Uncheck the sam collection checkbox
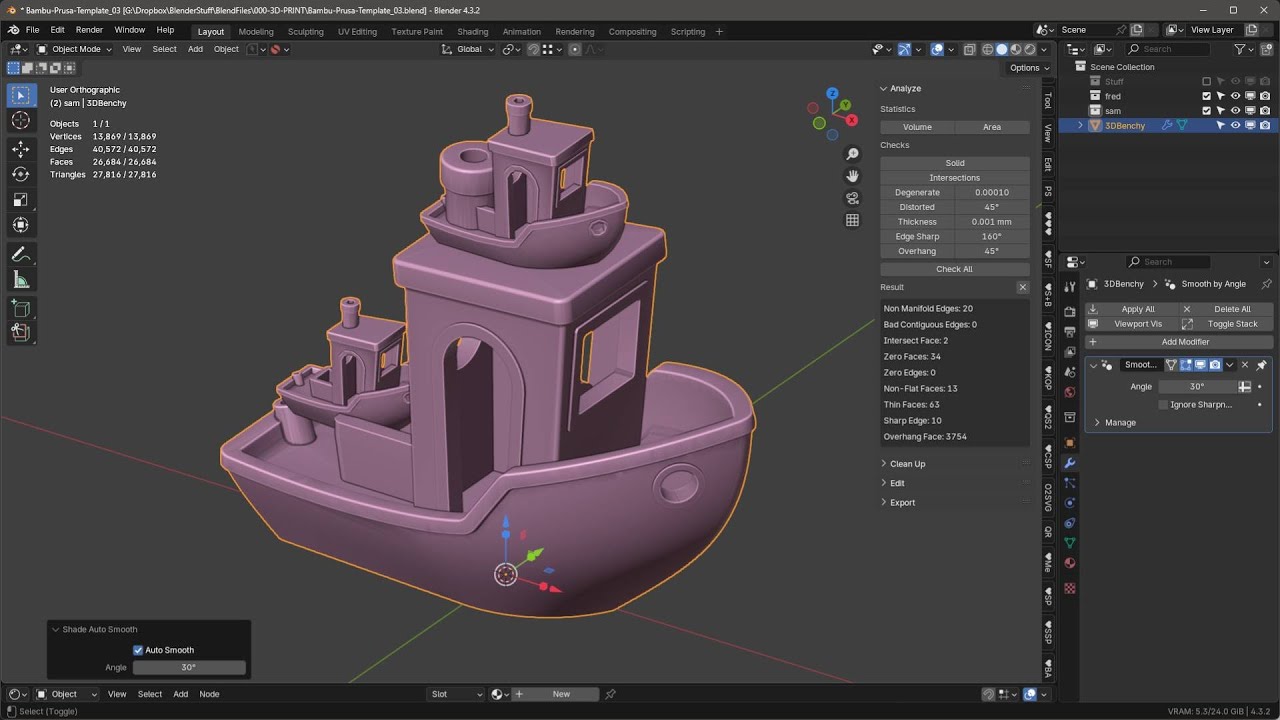The height and width of the screenshot is (720, 1280). click(1206, 111)
